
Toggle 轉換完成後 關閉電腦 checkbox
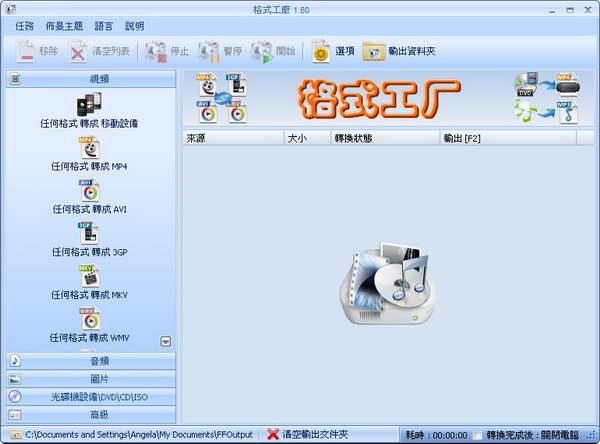coord(479,435)
